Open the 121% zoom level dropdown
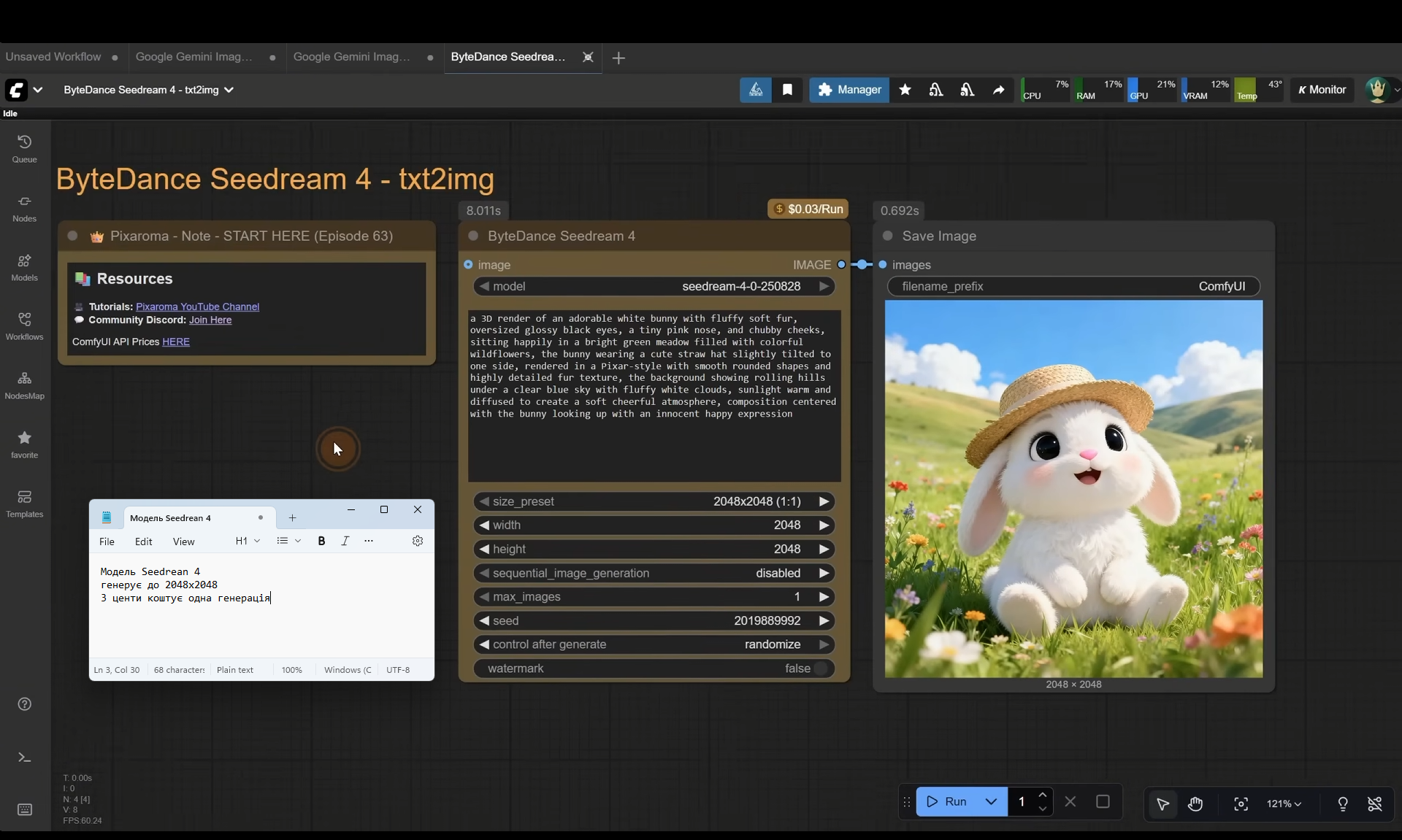 point(1284,804)
